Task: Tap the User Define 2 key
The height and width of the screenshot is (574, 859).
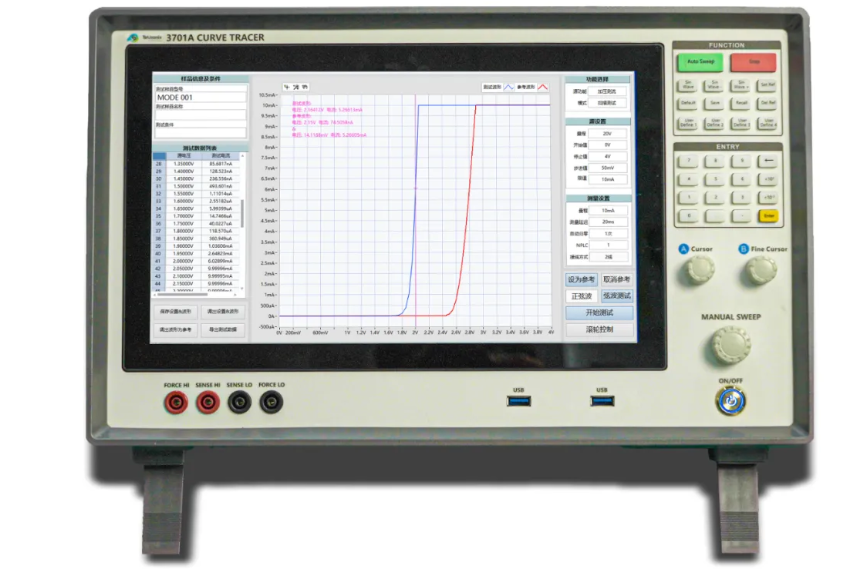Action: coord(714,123)
